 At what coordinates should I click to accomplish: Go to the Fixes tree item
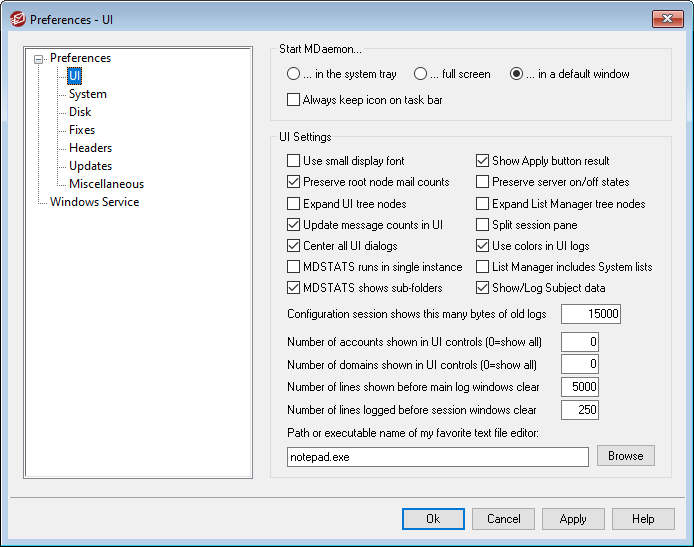click(82, 130)
